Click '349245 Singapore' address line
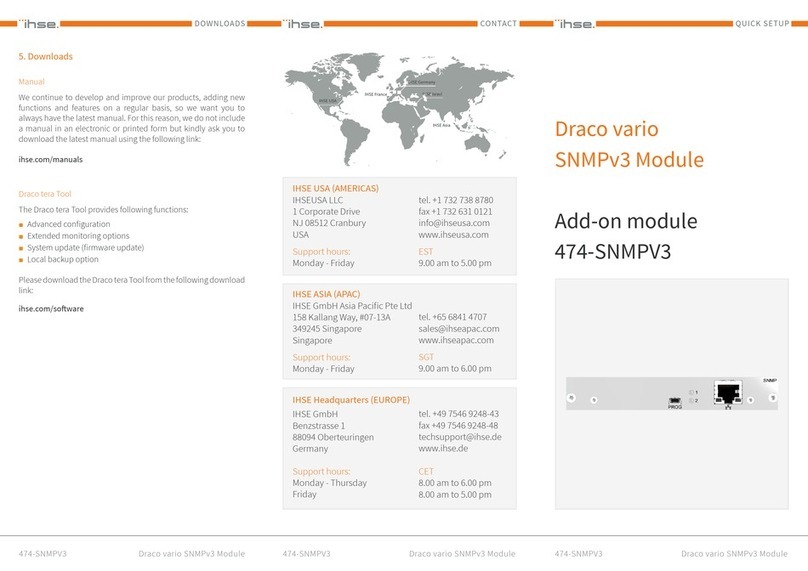The height and width of the screenshot is (571, 808). point(327,328)
